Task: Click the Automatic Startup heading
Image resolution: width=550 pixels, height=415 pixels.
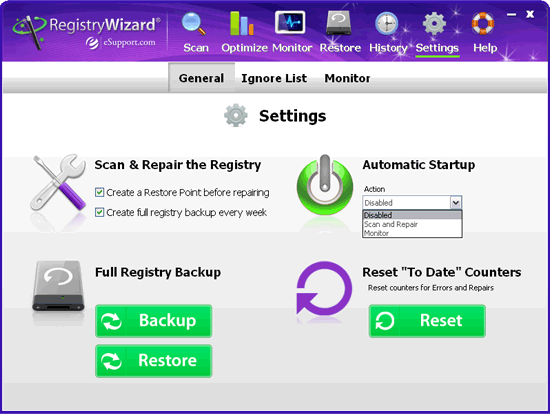Action: 419,165
